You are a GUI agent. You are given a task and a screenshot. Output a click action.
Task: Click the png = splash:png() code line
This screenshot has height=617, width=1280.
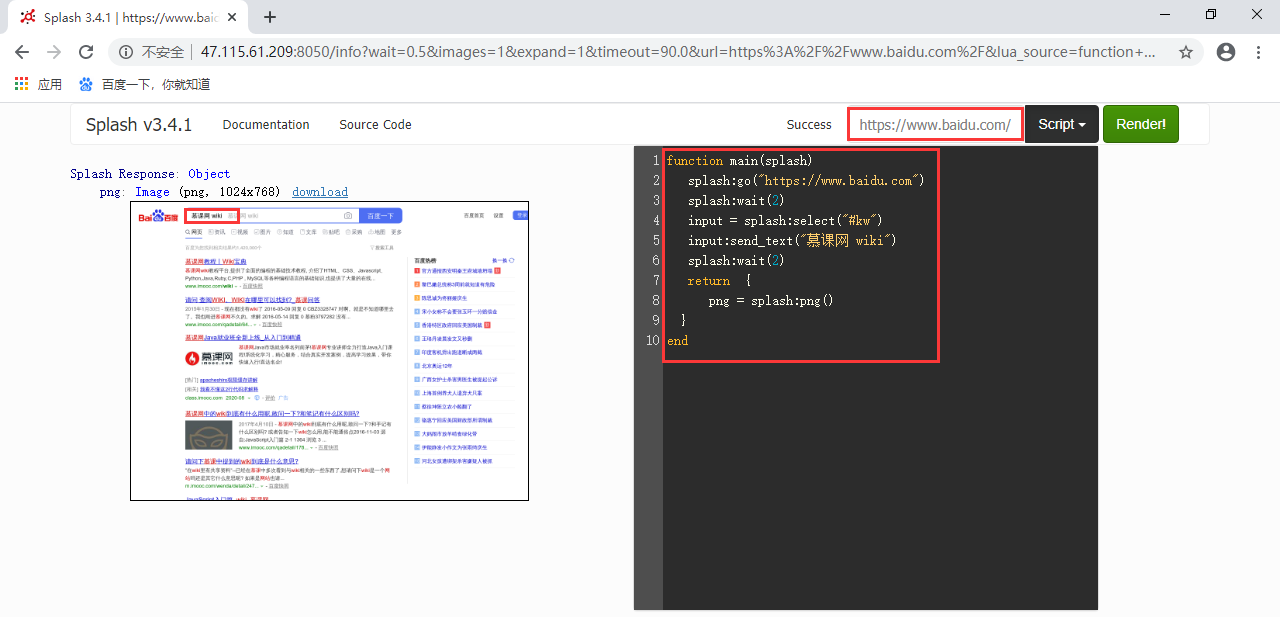771,301
